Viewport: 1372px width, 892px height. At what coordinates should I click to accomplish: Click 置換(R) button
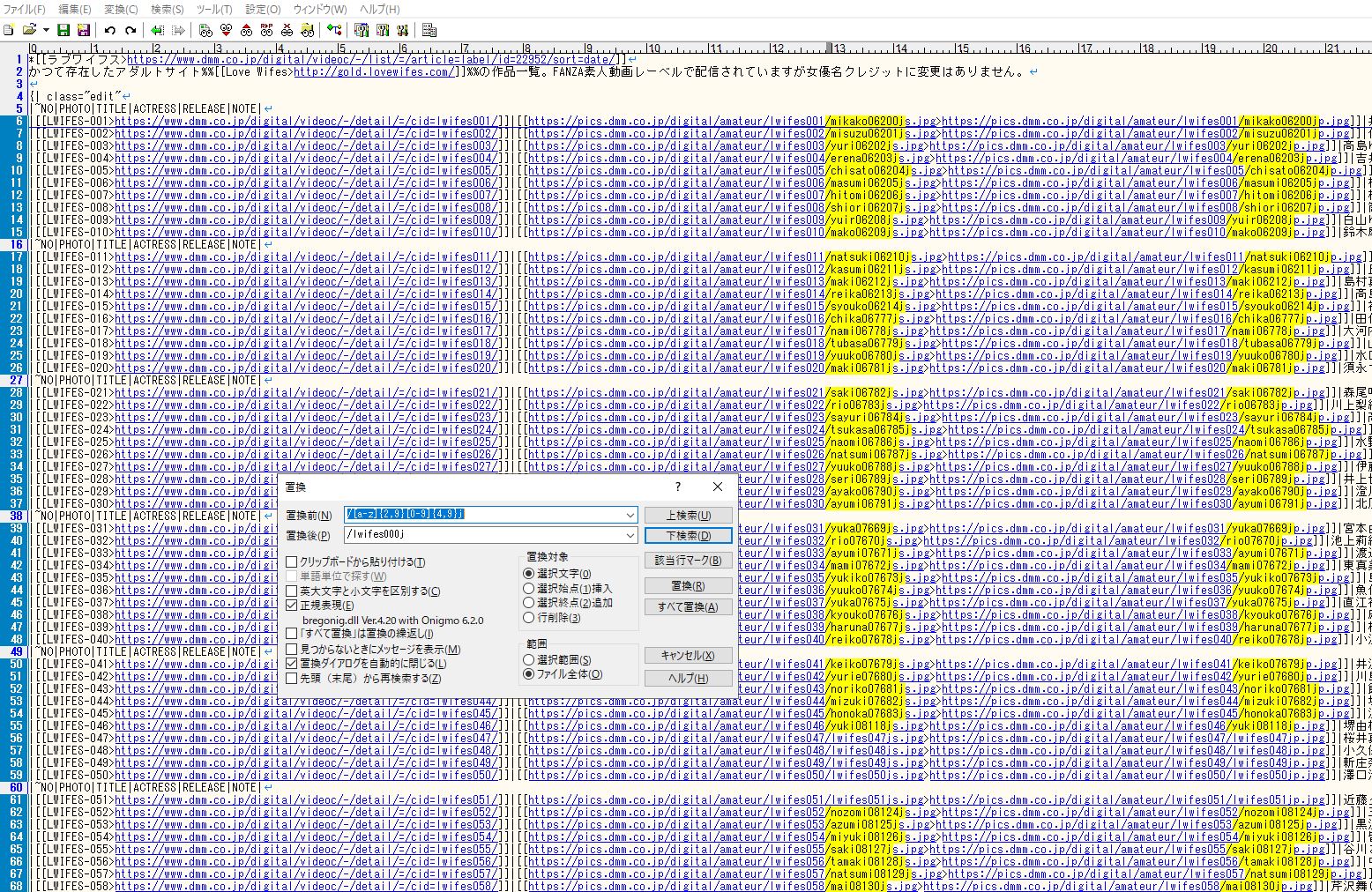pyautogui.click(x=688, y=586)
